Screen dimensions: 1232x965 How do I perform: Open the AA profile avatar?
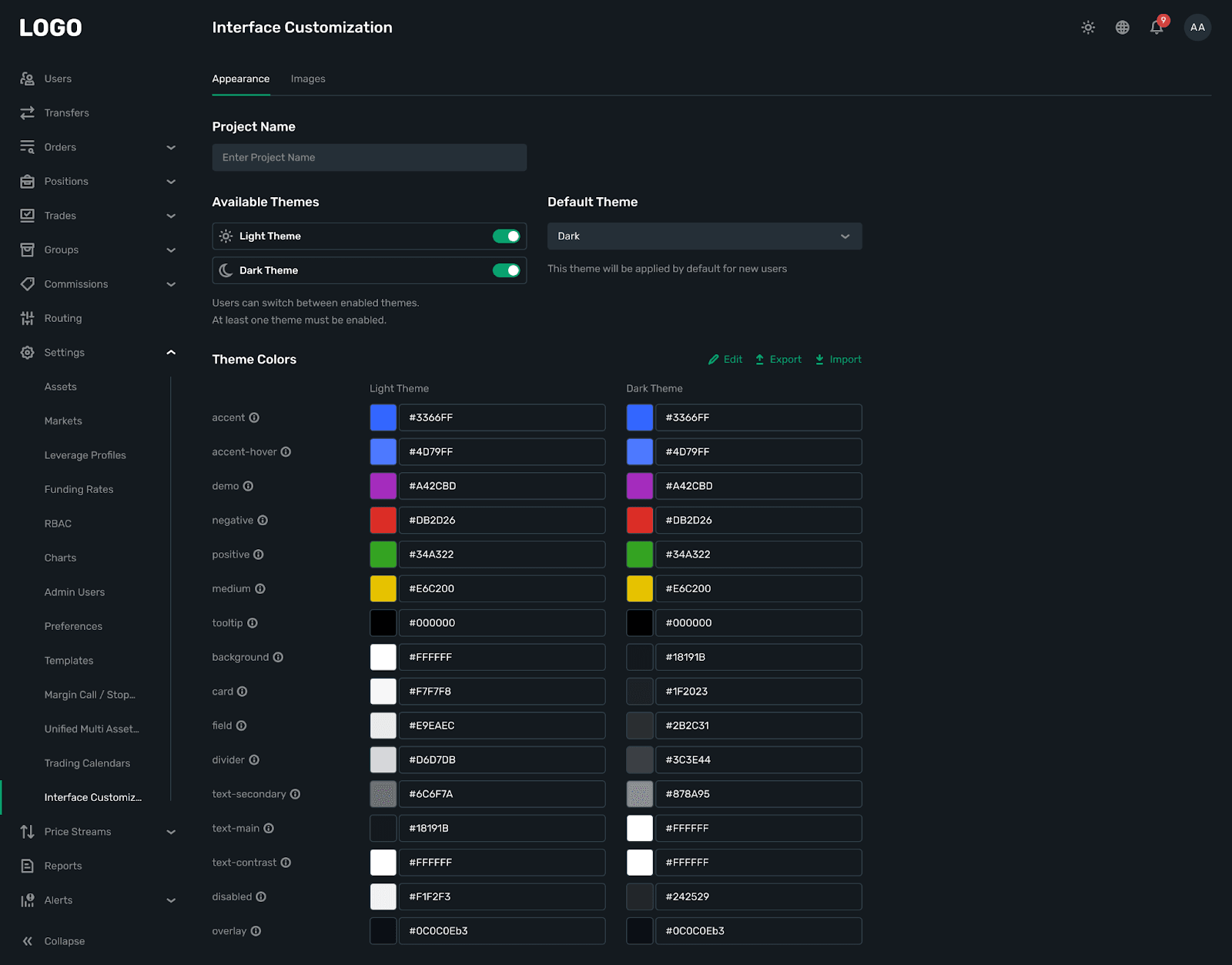tap(1197, 27)
